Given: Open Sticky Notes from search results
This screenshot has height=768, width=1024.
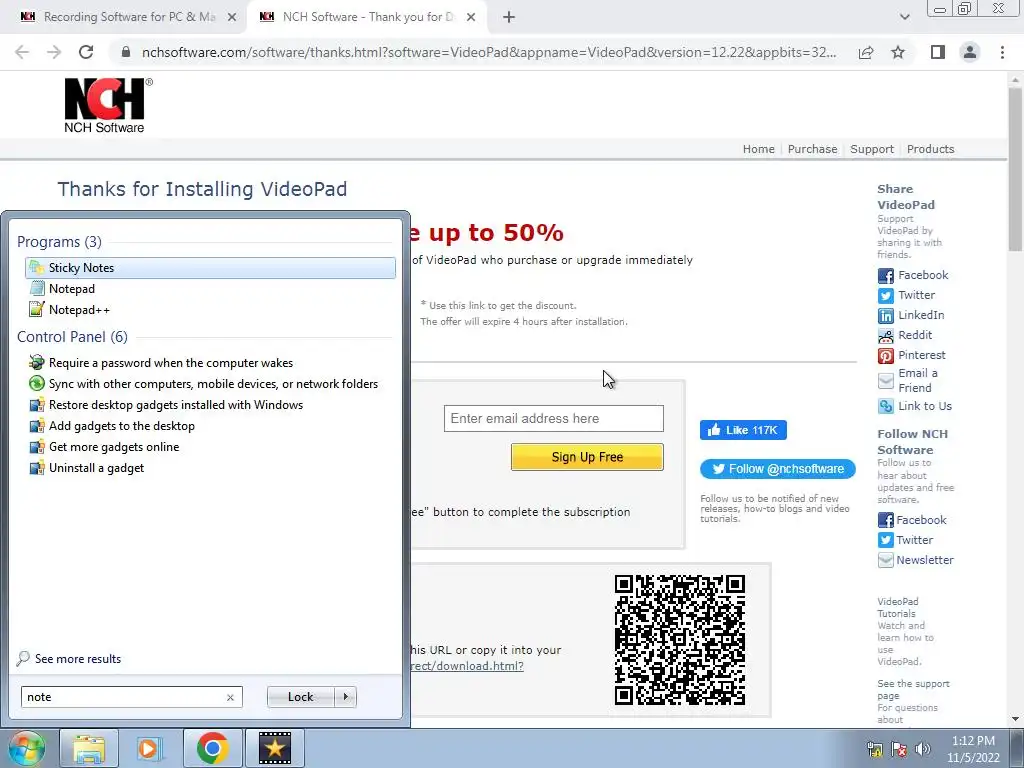Looking at the screenshot, I should pyautogui.click(x=210, y=268).
